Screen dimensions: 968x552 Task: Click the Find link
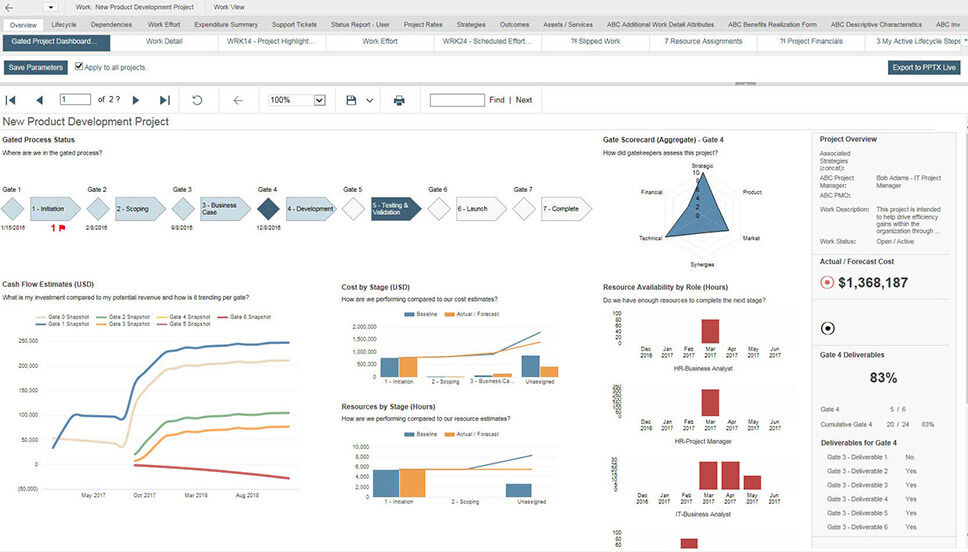tap(496, 100)
